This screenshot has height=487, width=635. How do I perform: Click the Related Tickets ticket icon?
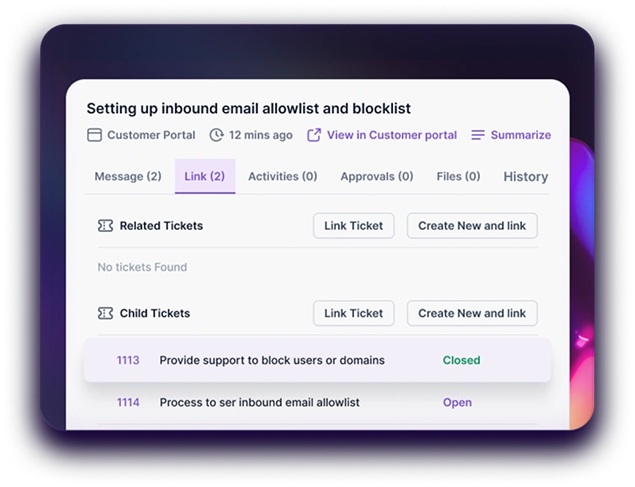tap(105, 225)
